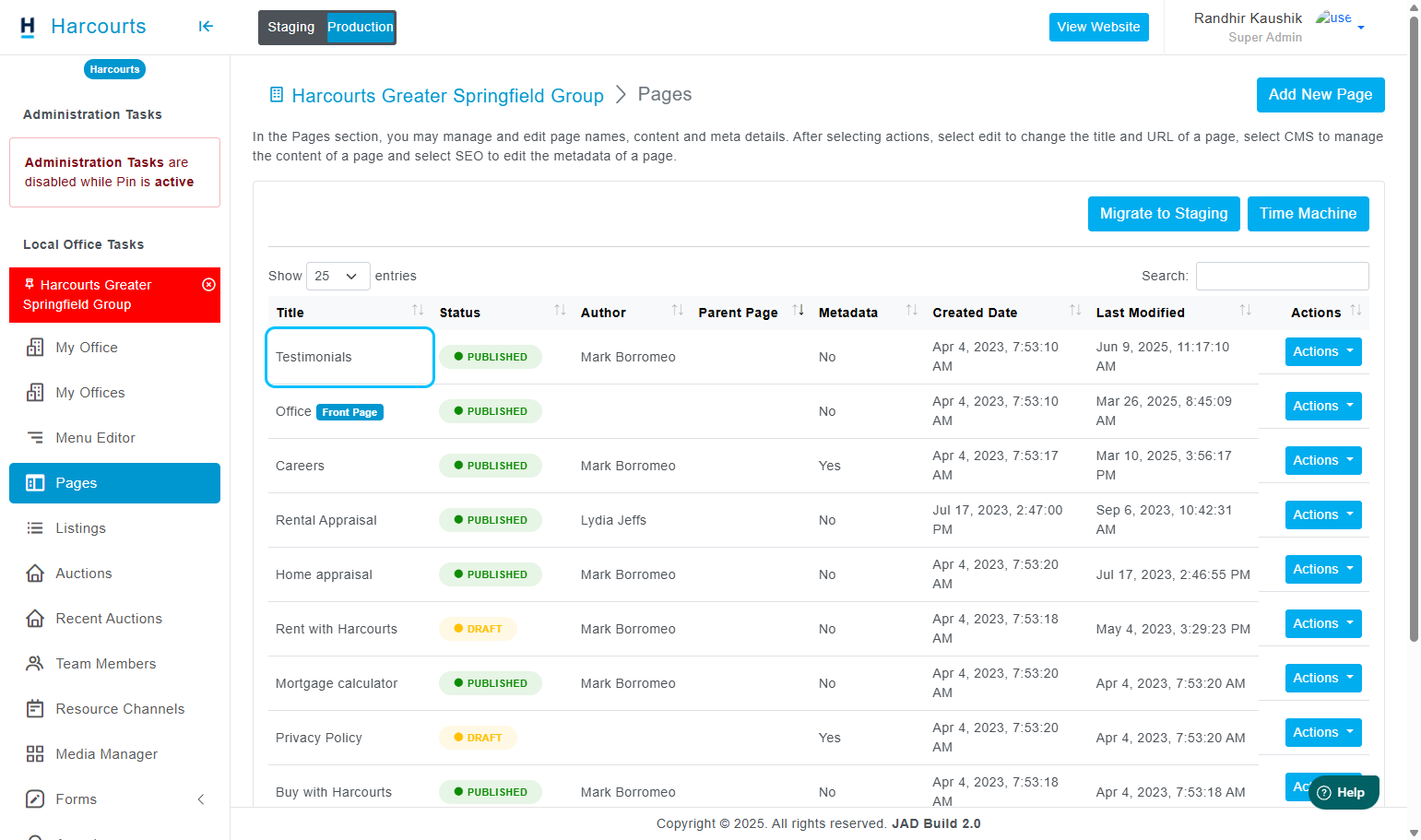
Task: Open Actions dropdown for Testimonials
Action: tap(1323, 351)
